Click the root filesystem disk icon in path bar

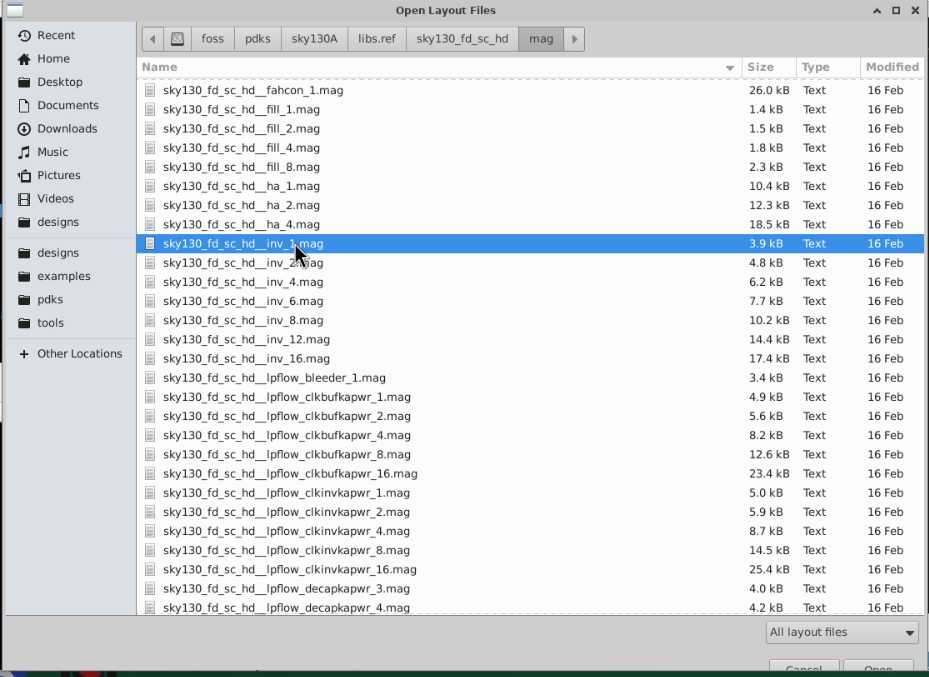pyautogui.click(x=177, y=40)
